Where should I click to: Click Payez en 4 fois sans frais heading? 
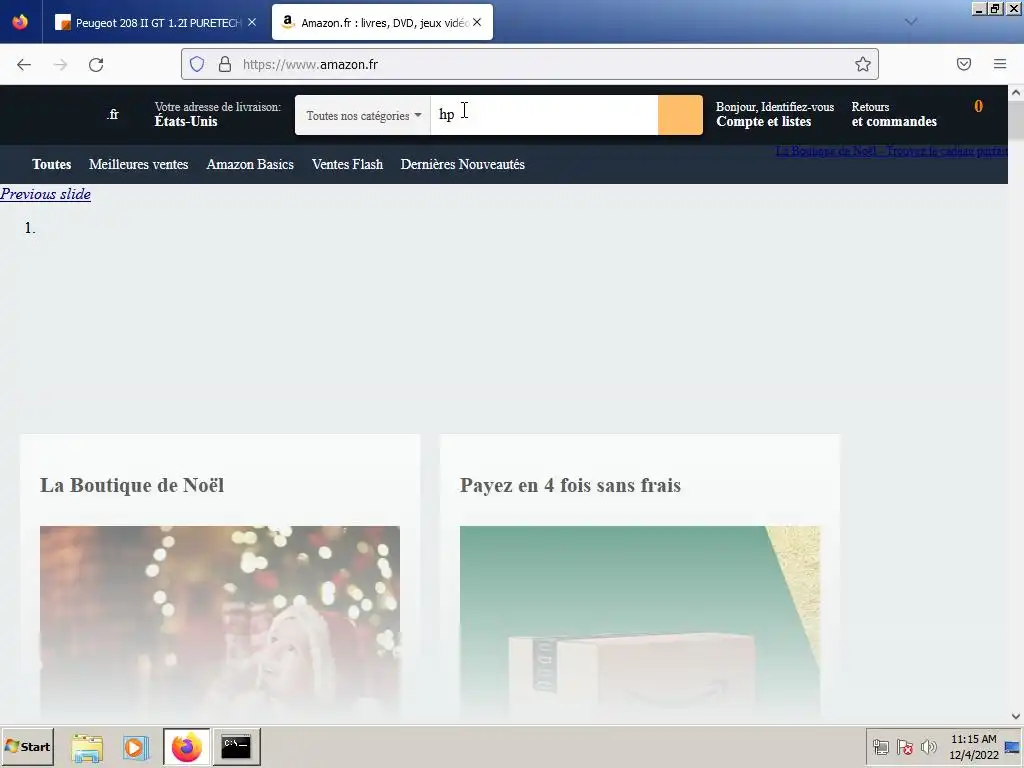570,485
